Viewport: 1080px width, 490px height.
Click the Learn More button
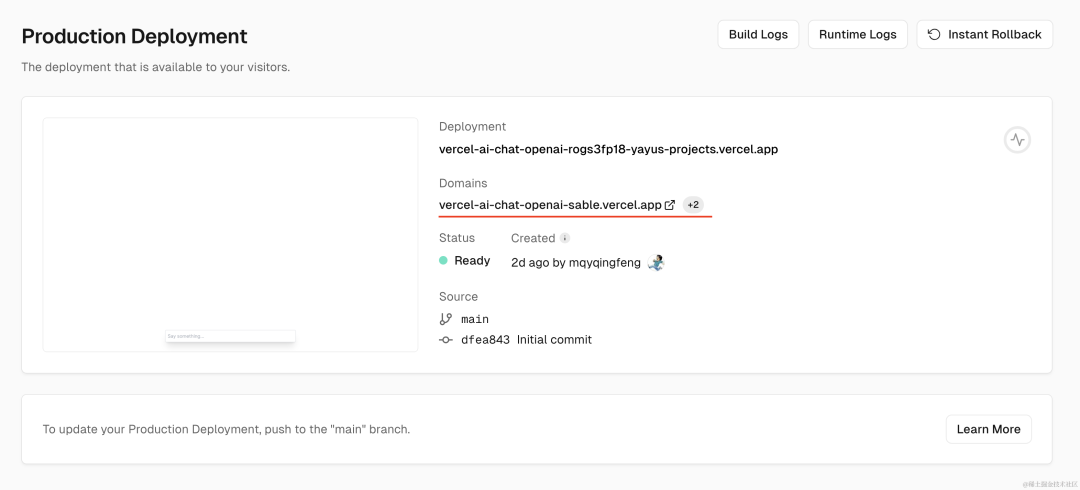tap(988, 429)
